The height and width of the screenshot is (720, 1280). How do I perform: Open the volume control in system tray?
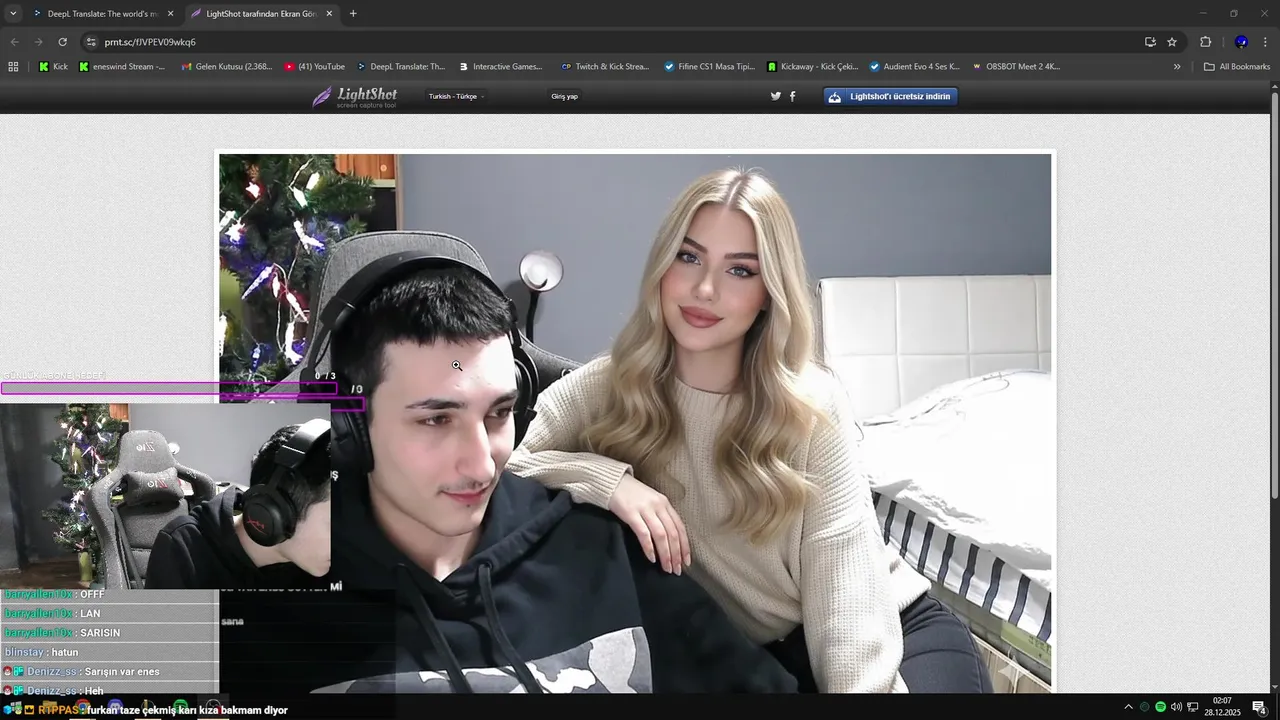pos(1176,707)
